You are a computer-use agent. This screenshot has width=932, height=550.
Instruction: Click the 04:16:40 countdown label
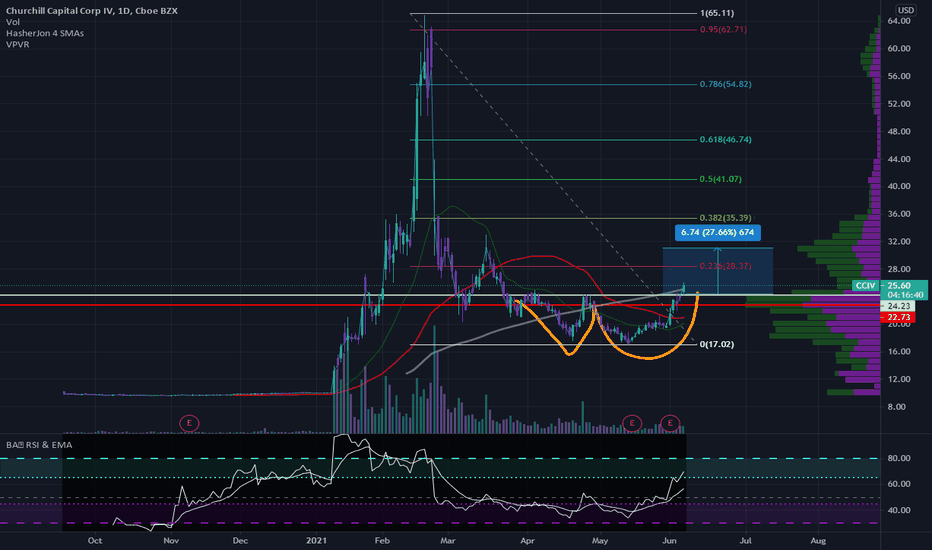pos(905,295)
